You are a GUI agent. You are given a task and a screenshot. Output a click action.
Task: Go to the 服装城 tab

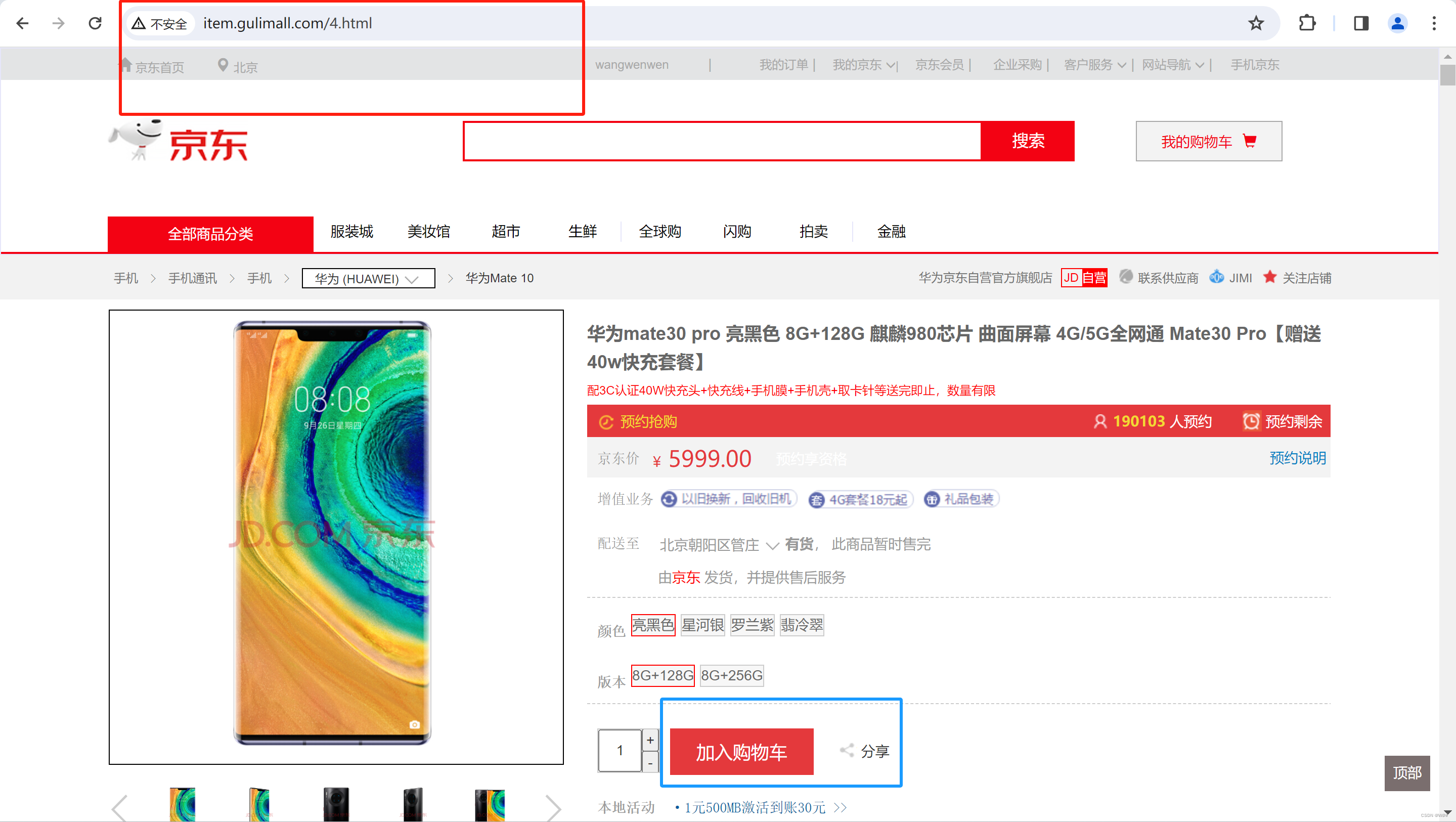coord(351,231)
